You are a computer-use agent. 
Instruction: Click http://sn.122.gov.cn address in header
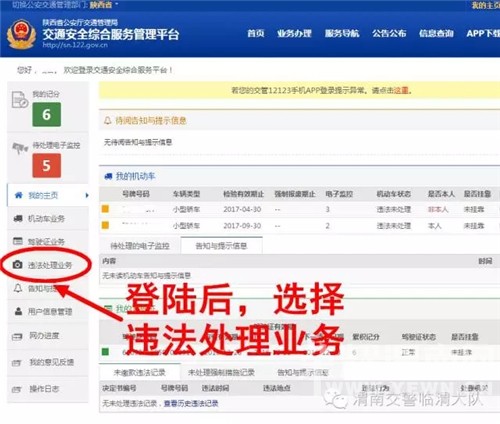coord(75,45)
